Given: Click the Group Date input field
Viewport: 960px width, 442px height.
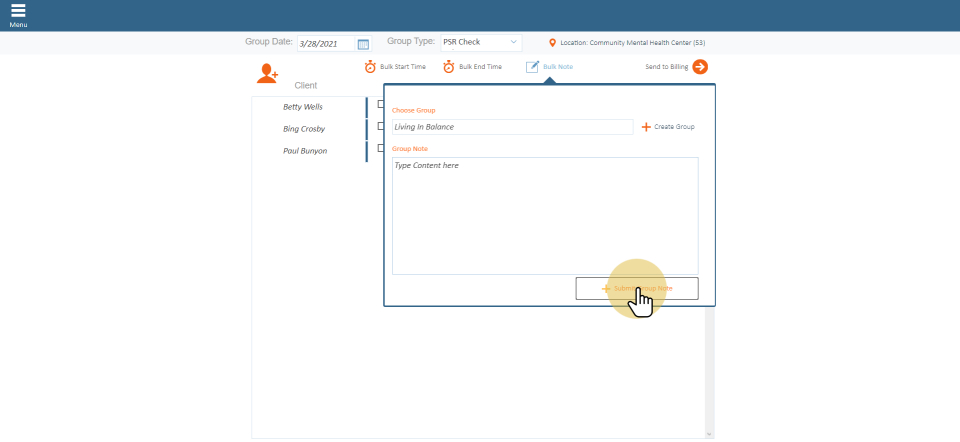Looking at the screenshot, I should pyautogui.click(x=325, y=44).
